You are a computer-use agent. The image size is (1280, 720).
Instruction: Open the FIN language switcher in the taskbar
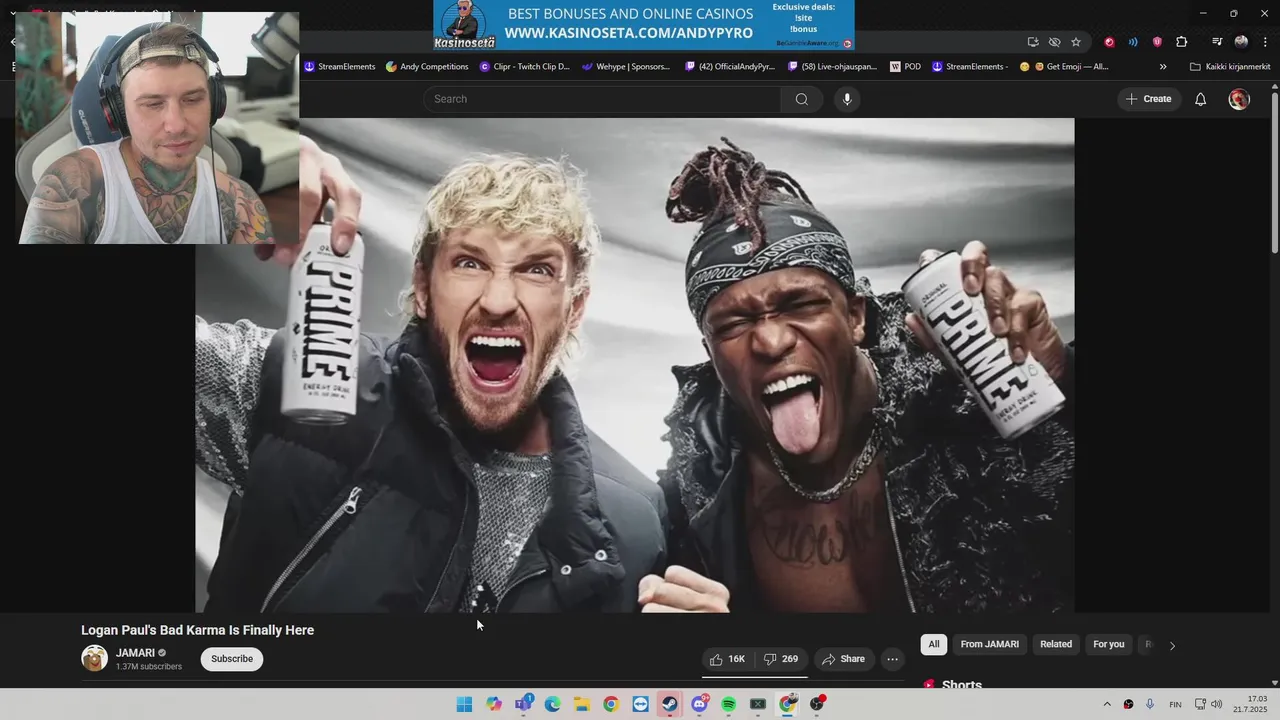coord(1176,704)
